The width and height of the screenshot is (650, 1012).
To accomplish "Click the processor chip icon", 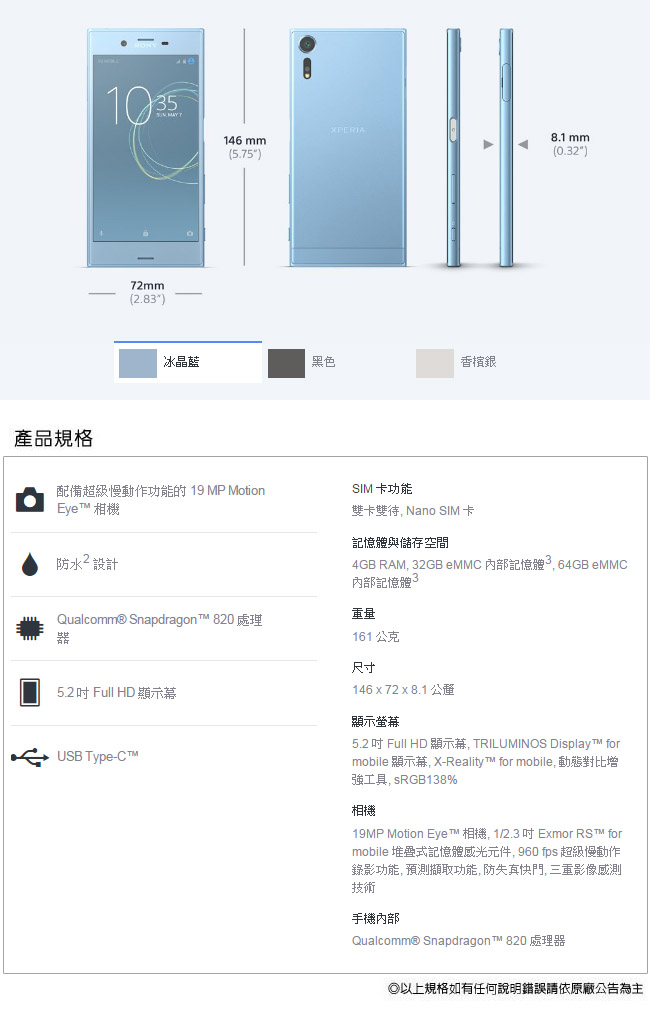I will (30, 628).
